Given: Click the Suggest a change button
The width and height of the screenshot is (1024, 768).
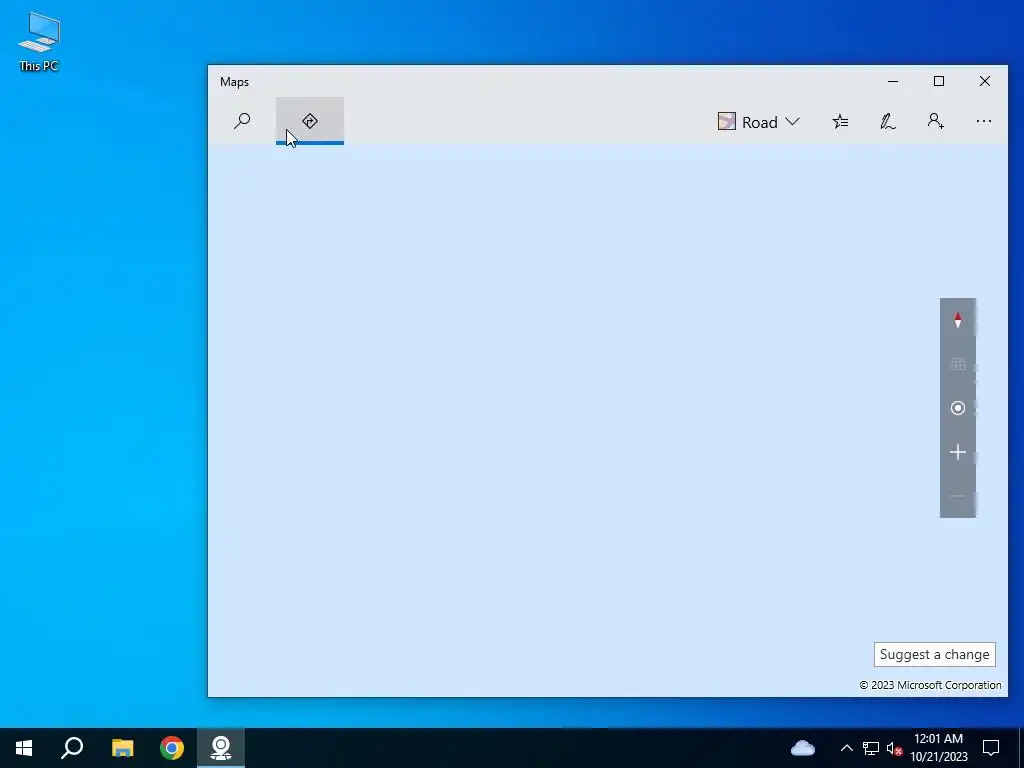Looking at the screenshot, I should click(935, 654).
